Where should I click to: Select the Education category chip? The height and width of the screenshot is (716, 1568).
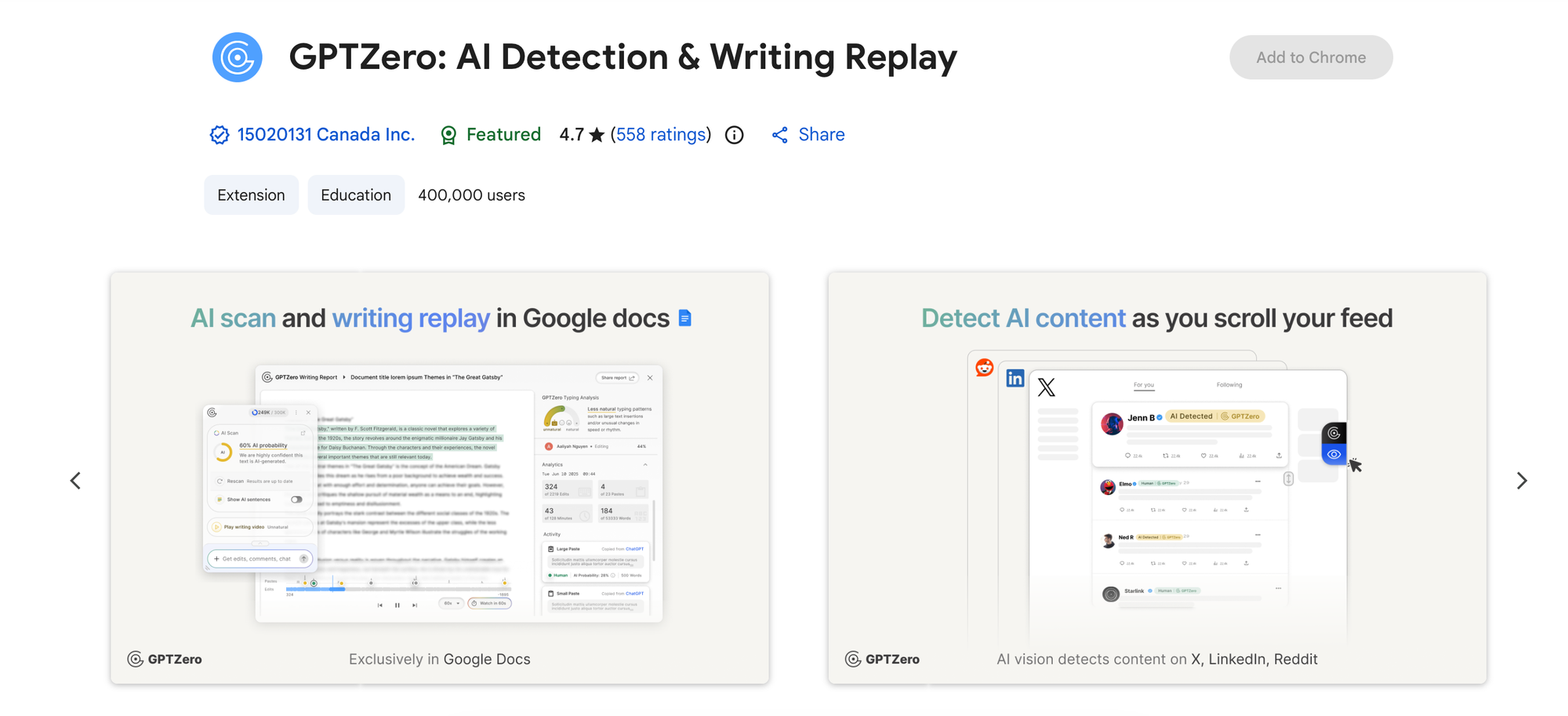(x=356, y=195)
